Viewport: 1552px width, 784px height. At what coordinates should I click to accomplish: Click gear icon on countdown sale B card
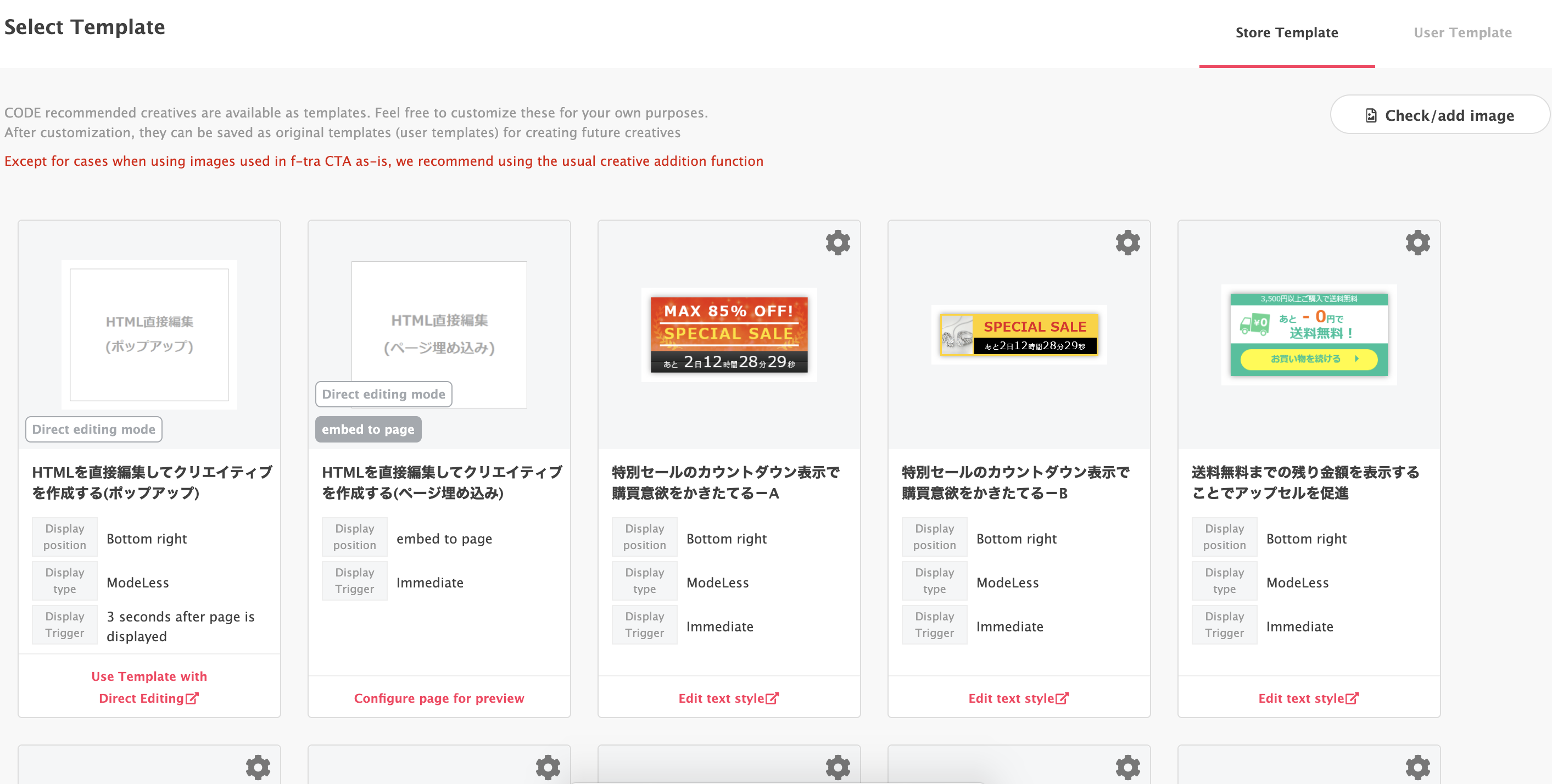(x=1127, y=243)
